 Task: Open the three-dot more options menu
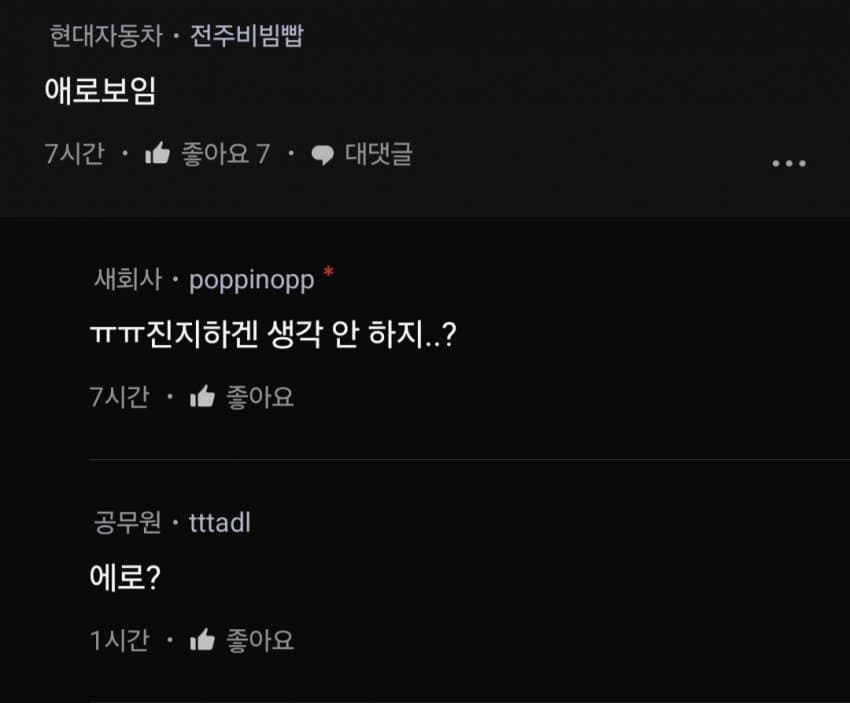point(789,163)
